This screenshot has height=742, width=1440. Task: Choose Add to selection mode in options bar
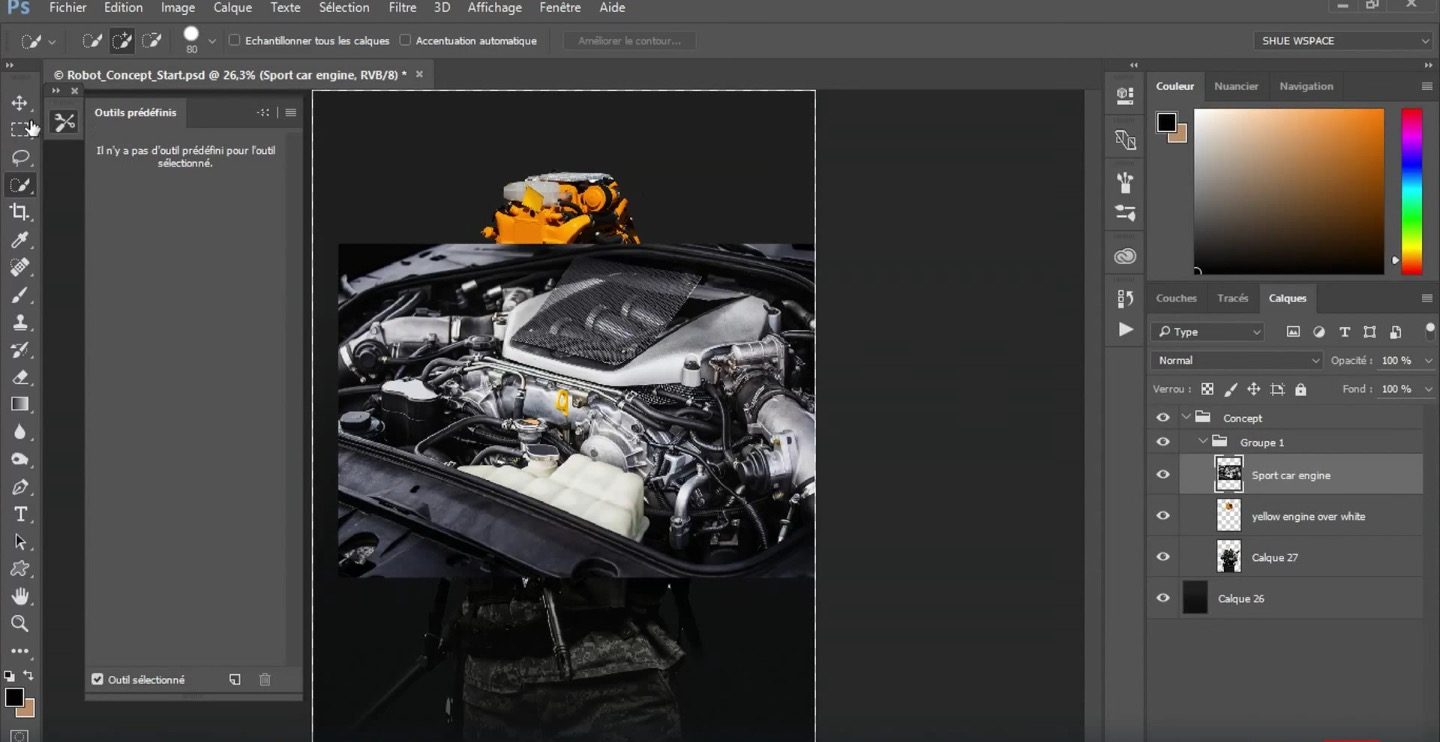[x=122, y=41]
